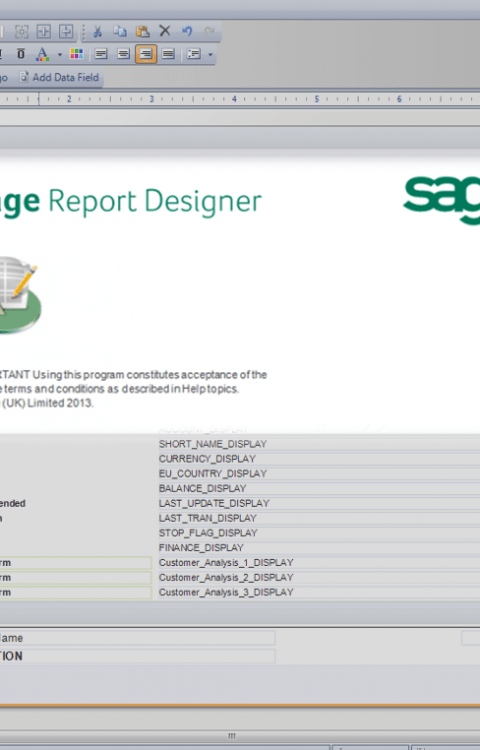Select the Customer_Analysis_2_DISPLAY field

tap(319, 577)
